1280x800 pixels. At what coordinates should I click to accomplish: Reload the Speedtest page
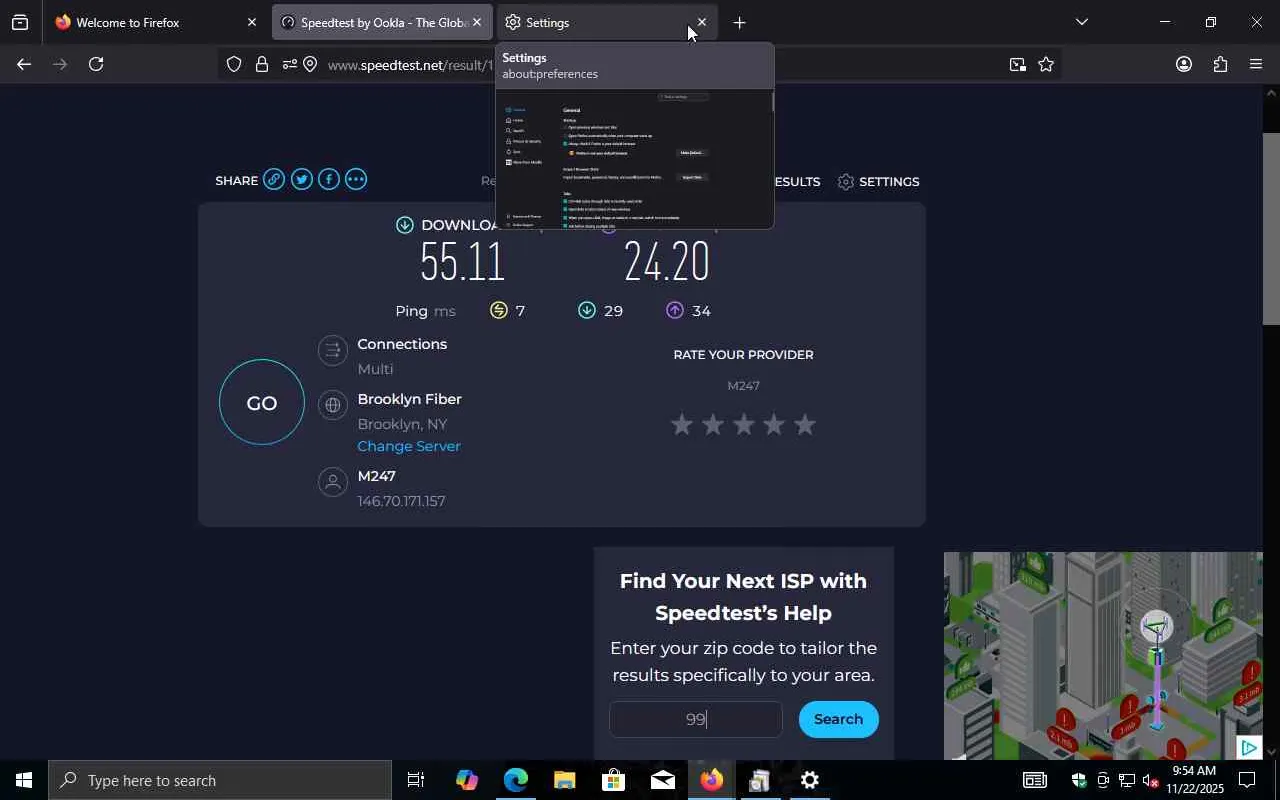(x=96, y=64)
